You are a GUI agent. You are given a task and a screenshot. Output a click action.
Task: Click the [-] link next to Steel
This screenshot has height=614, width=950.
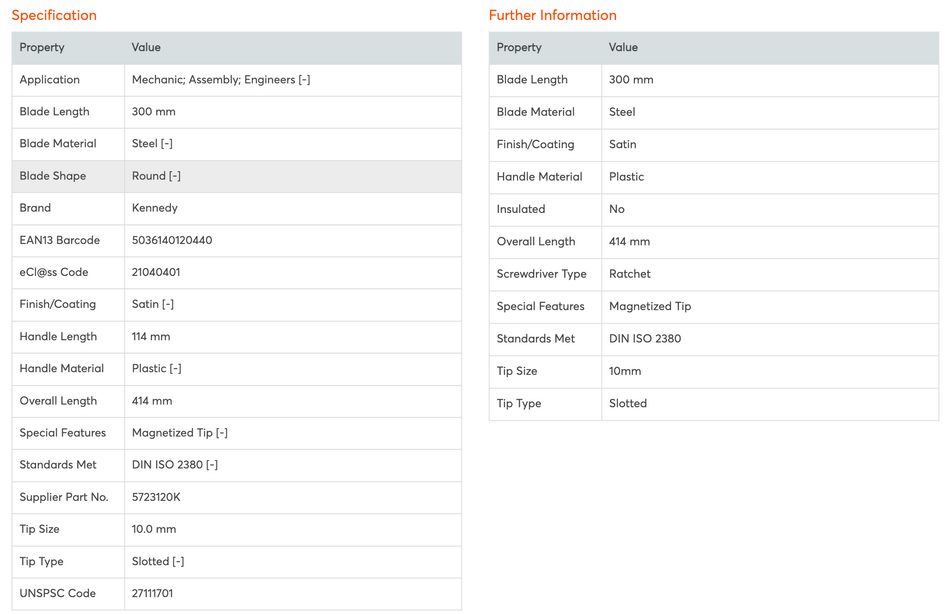[167, 144]
